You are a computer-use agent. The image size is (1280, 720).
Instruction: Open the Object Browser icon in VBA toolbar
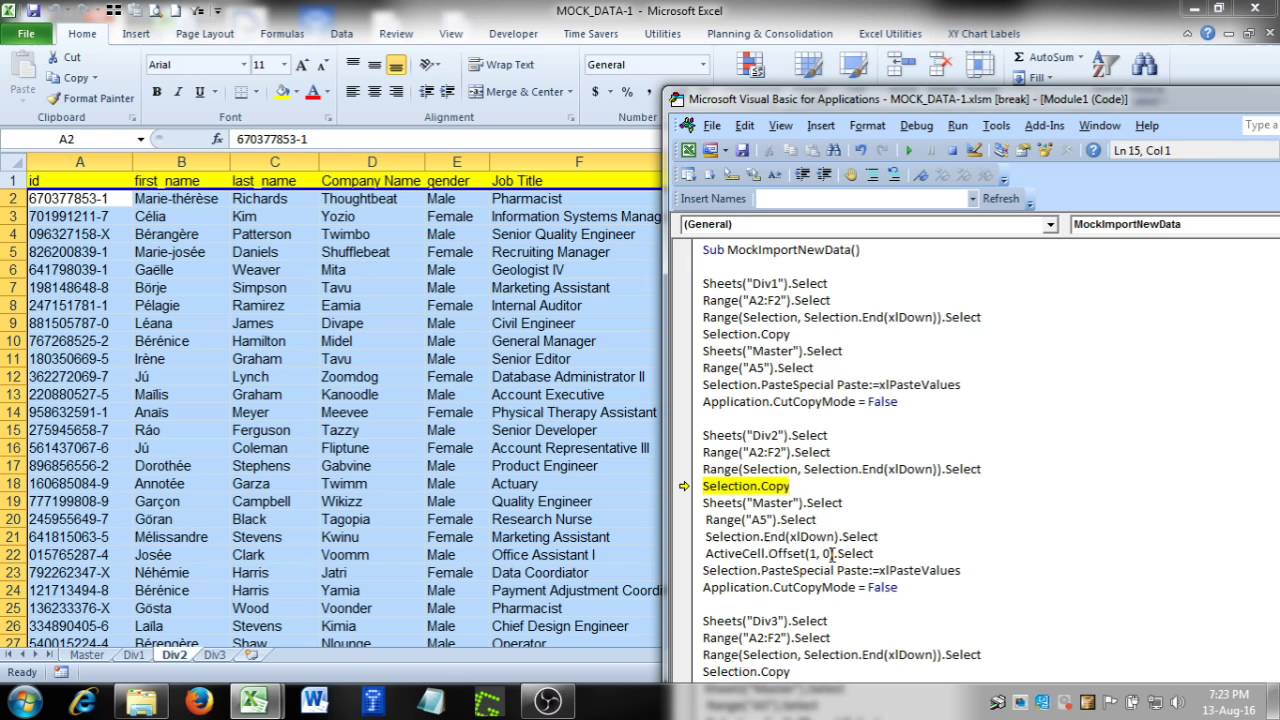[1046, 150]
